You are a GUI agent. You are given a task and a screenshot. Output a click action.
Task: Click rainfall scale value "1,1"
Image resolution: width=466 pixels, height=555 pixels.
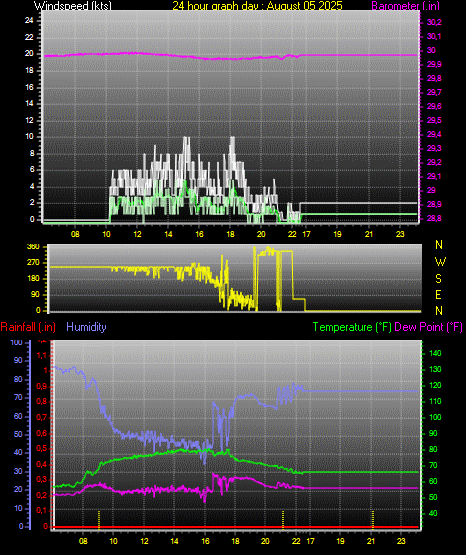pos(42,355)
